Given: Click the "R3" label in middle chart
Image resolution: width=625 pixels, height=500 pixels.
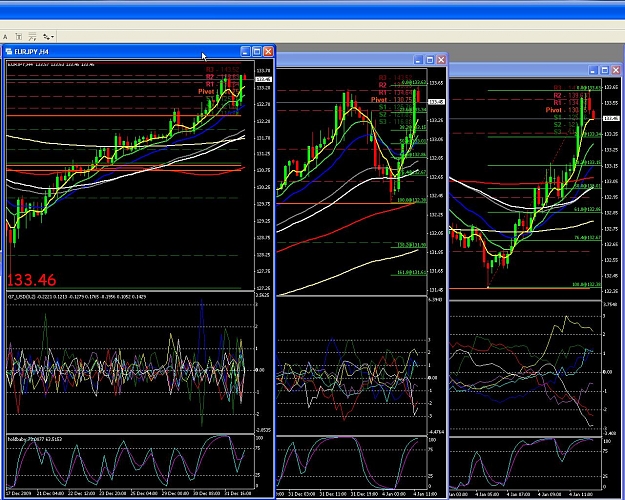Looking at the screenshot, I should coord(383,78).
